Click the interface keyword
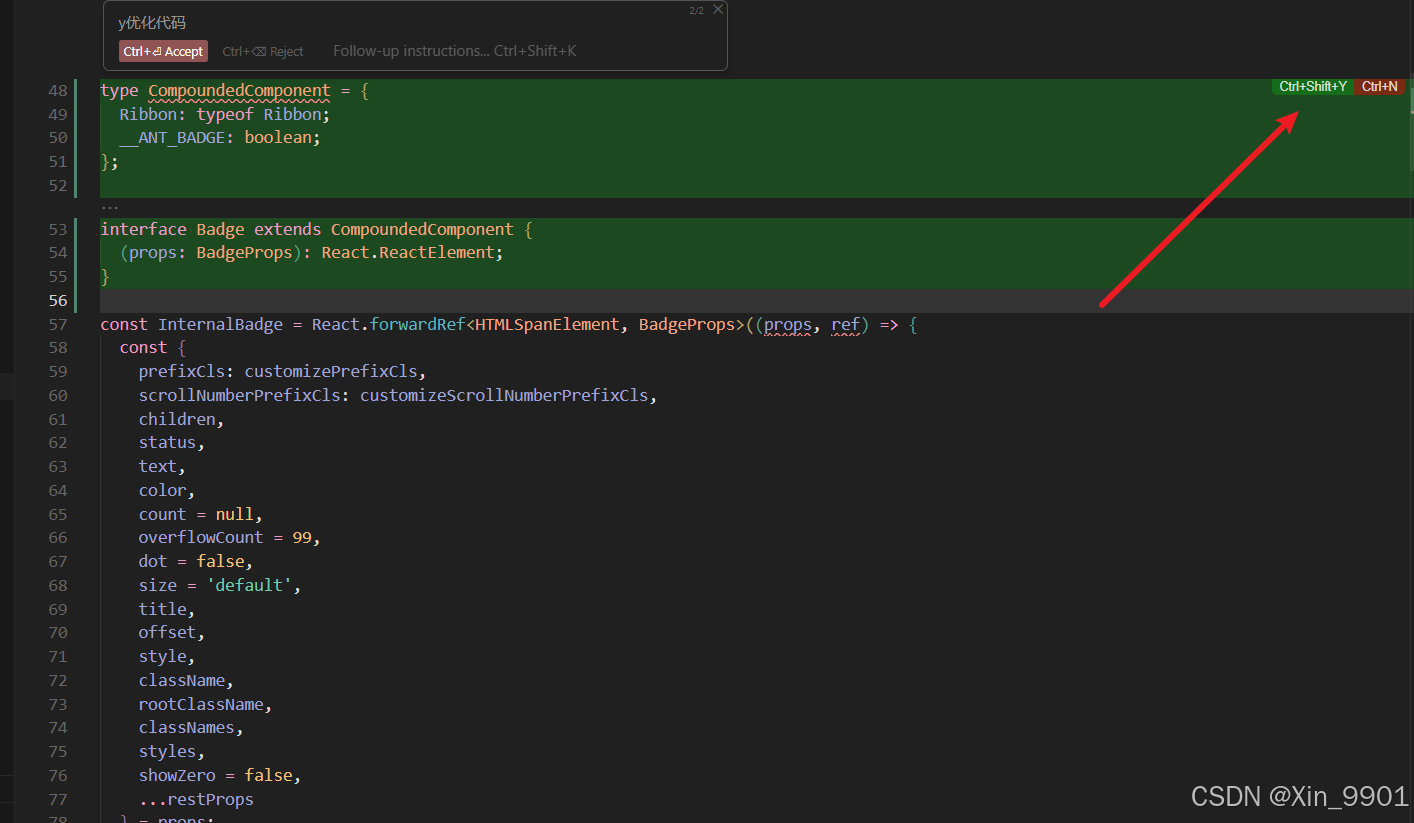Viewport: 1414px width, 823px height. [143, 229]
